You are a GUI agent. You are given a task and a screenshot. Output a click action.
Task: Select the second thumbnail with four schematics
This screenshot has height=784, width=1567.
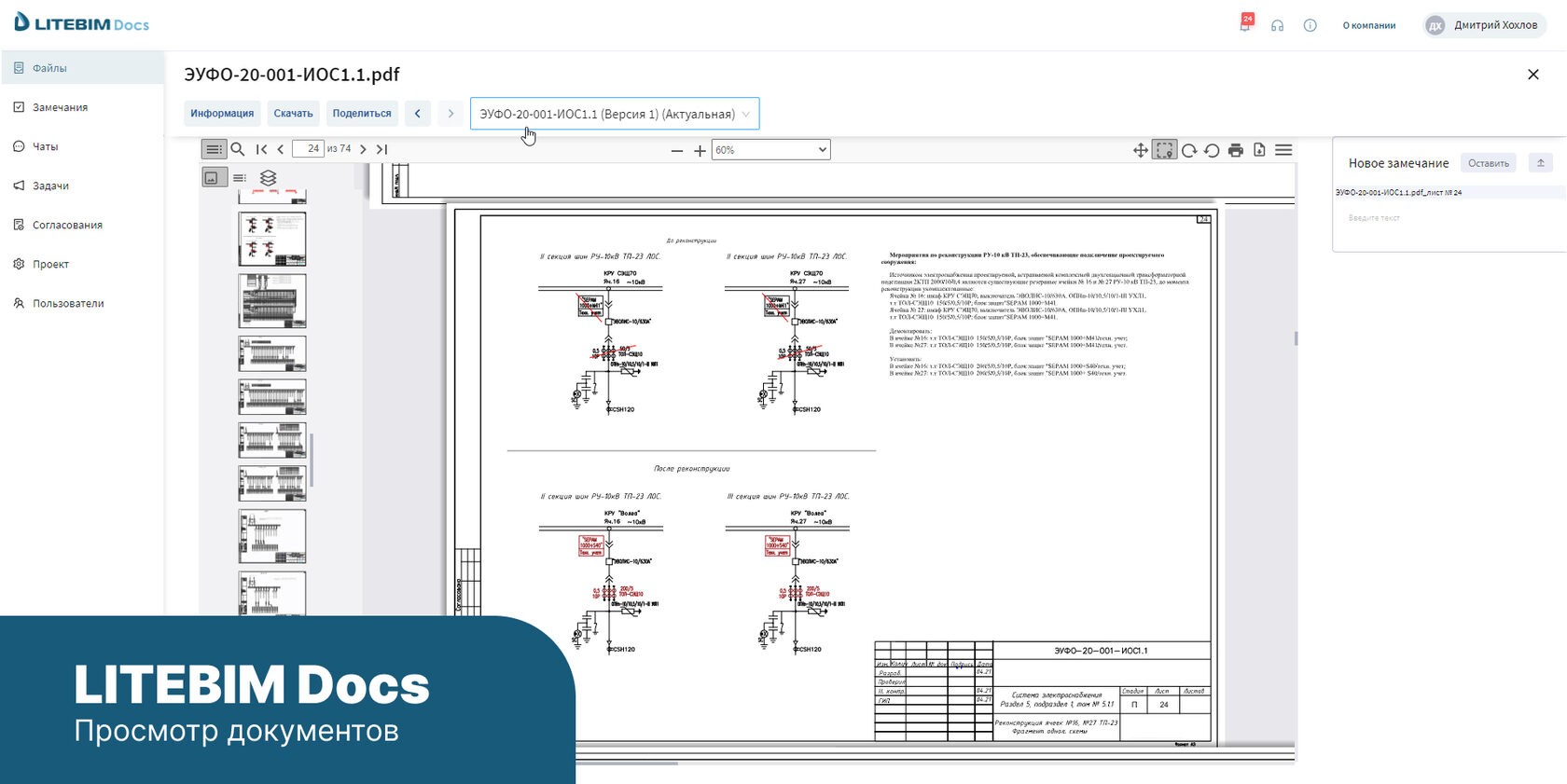click(x=271, y=239)
